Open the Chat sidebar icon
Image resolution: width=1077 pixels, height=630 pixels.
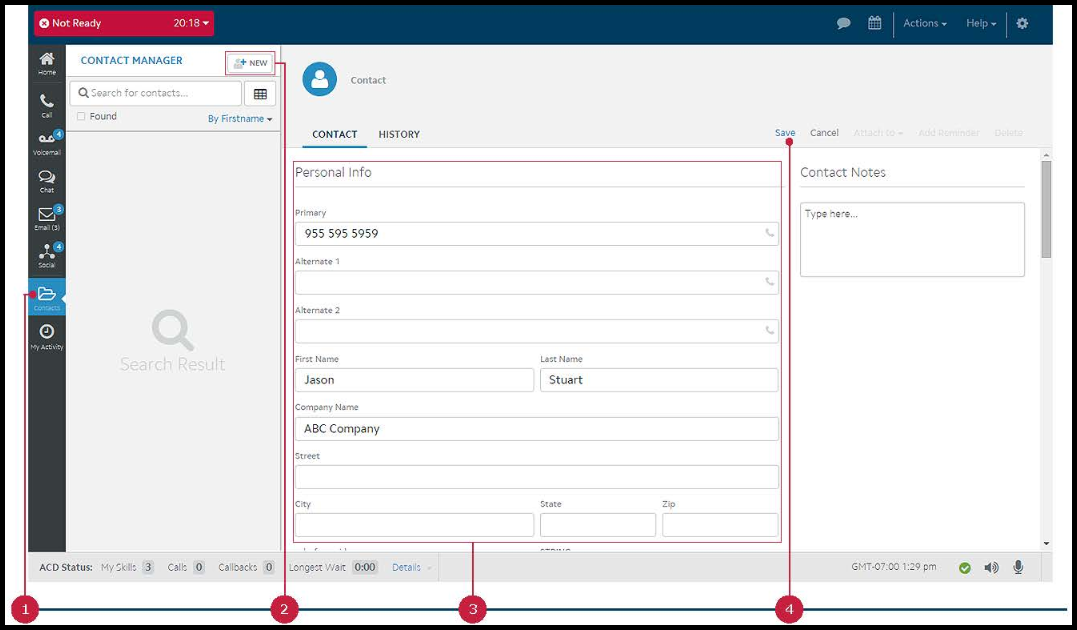[47, 180]
